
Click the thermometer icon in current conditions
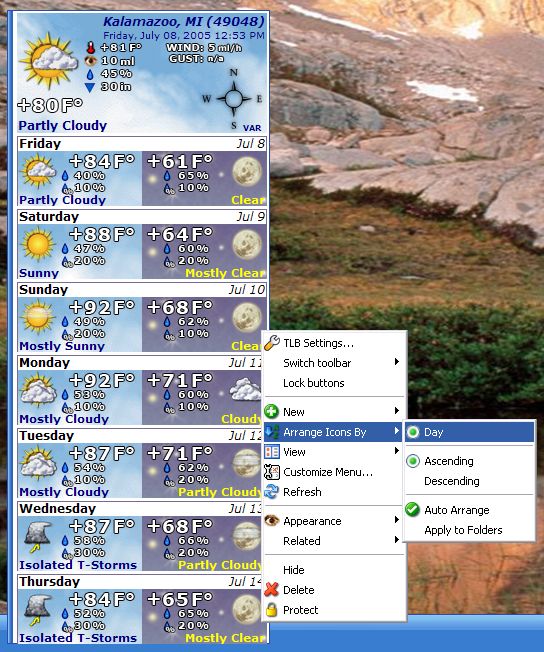(x=91, y=47)
